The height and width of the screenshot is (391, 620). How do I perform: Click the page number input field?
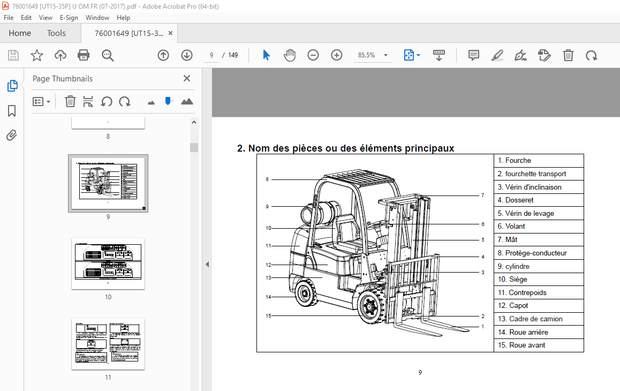[x=212, y=55]
